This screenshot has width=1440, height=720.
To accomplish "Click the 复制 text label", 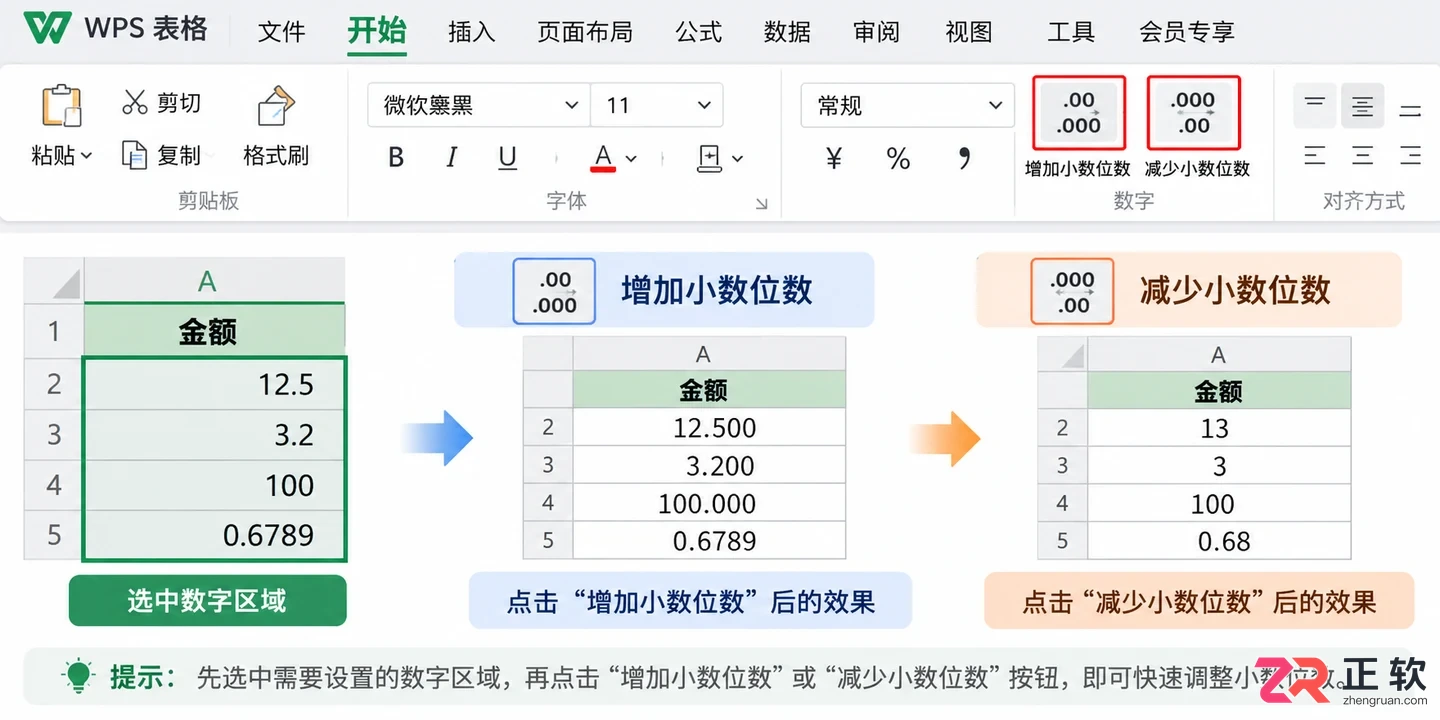I will tap(179, 155).
